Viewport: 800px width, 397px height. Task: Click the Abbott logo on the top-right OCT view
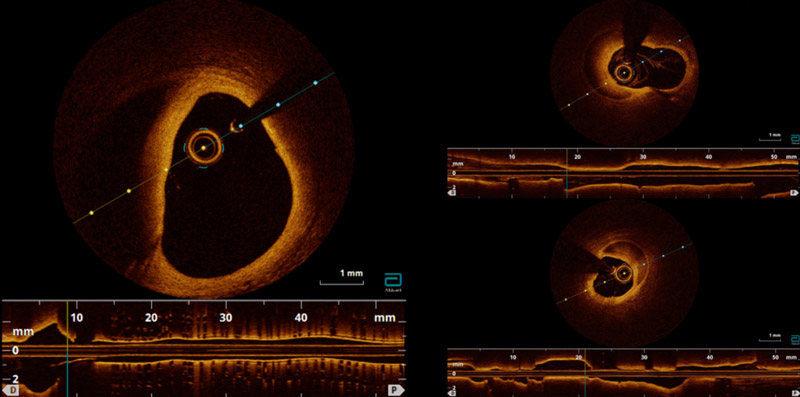tap(795, 139)
